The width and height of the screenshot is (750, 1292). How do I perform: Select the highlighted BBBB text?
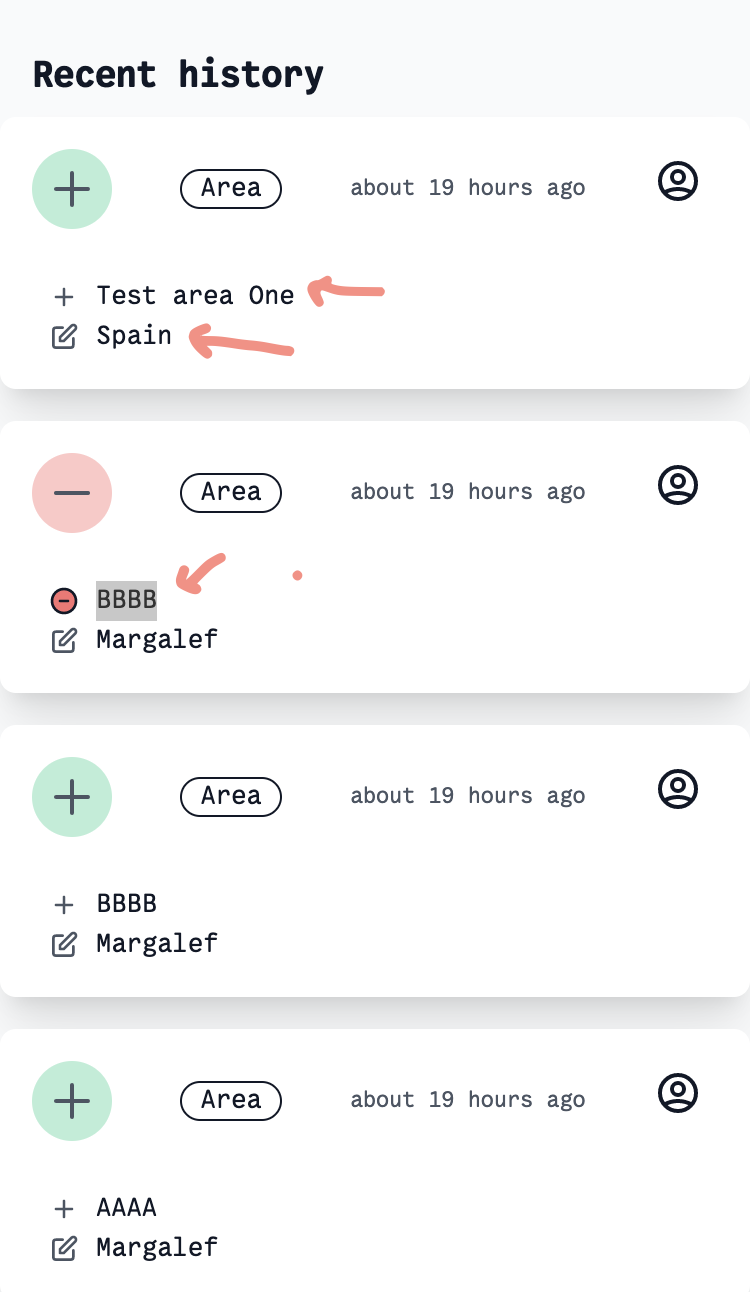click(x=126, y=600)
